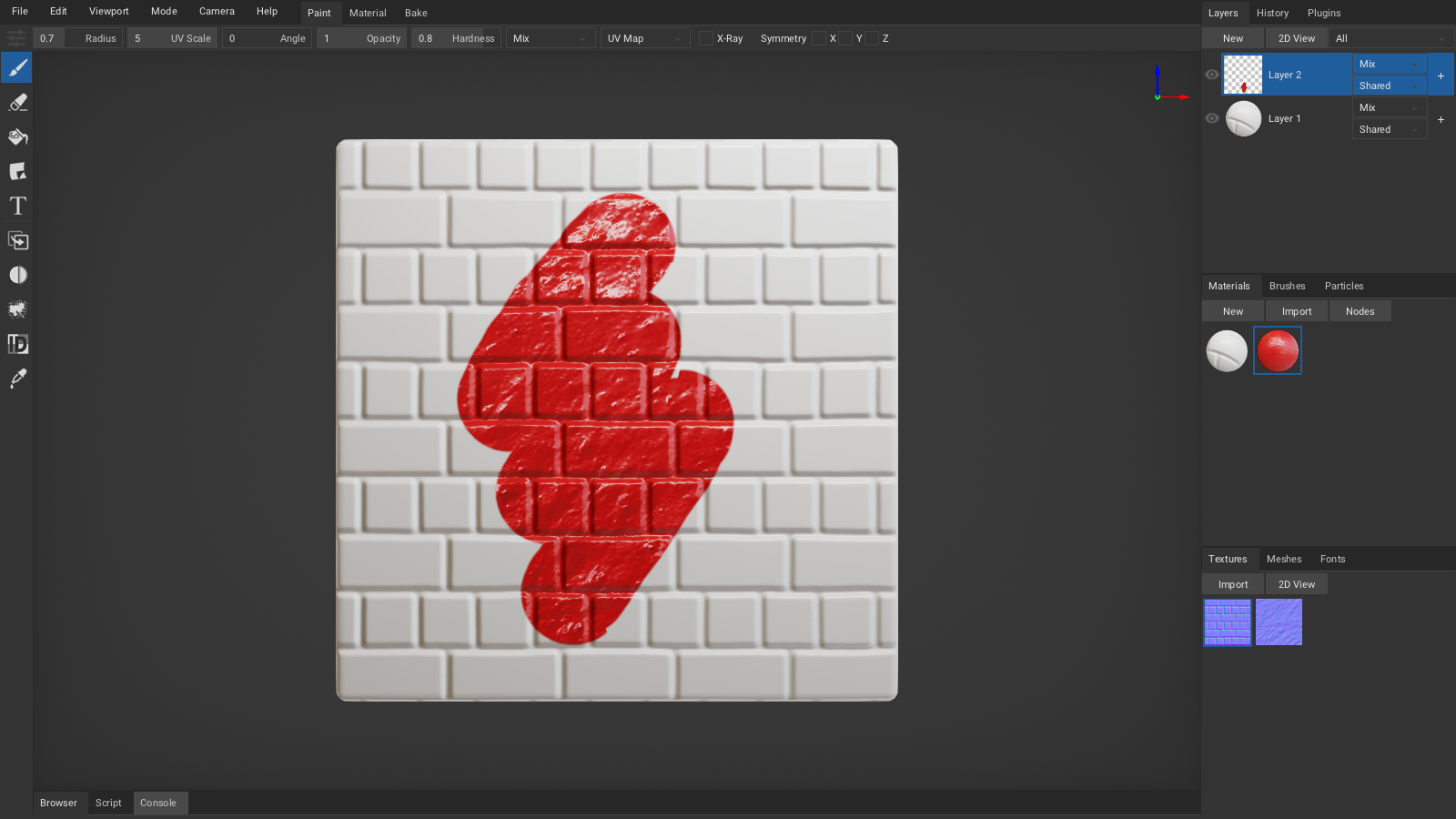Switch to the Brushes tab
The image size is (1456, 819).
click(1287, 286)
